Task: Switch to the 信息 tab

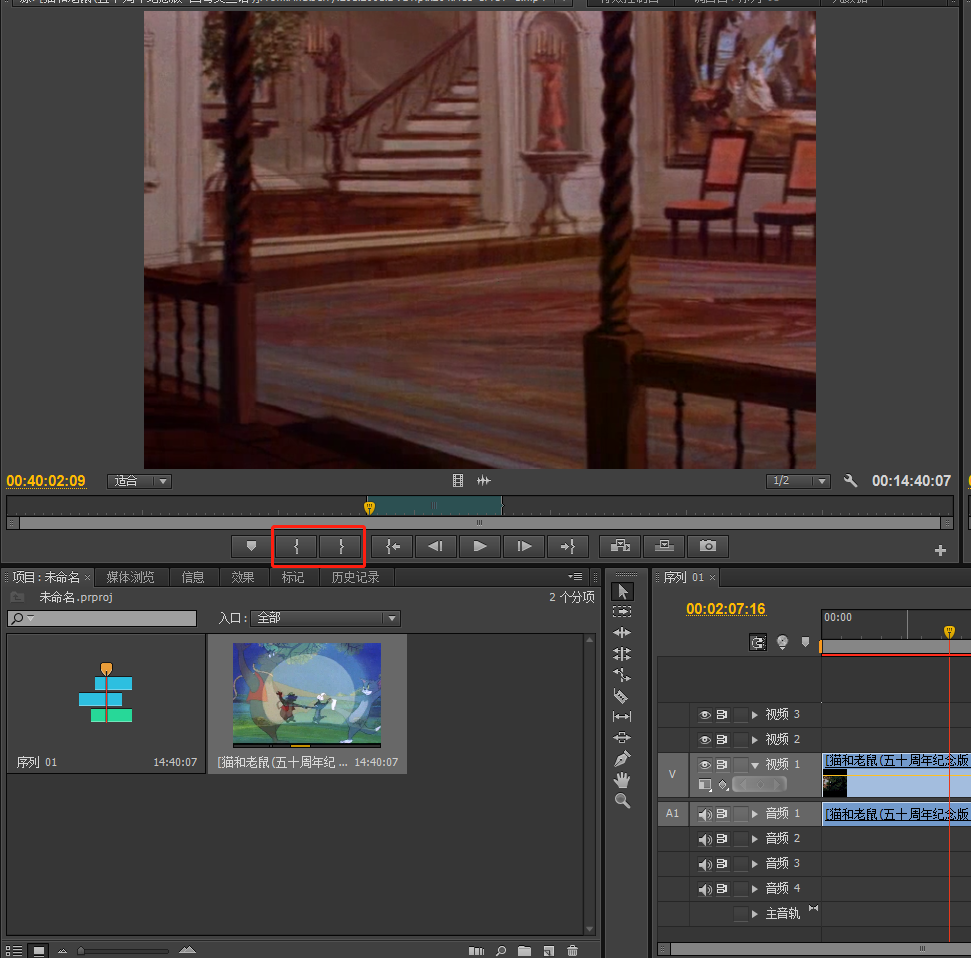Action: (193, 577)
